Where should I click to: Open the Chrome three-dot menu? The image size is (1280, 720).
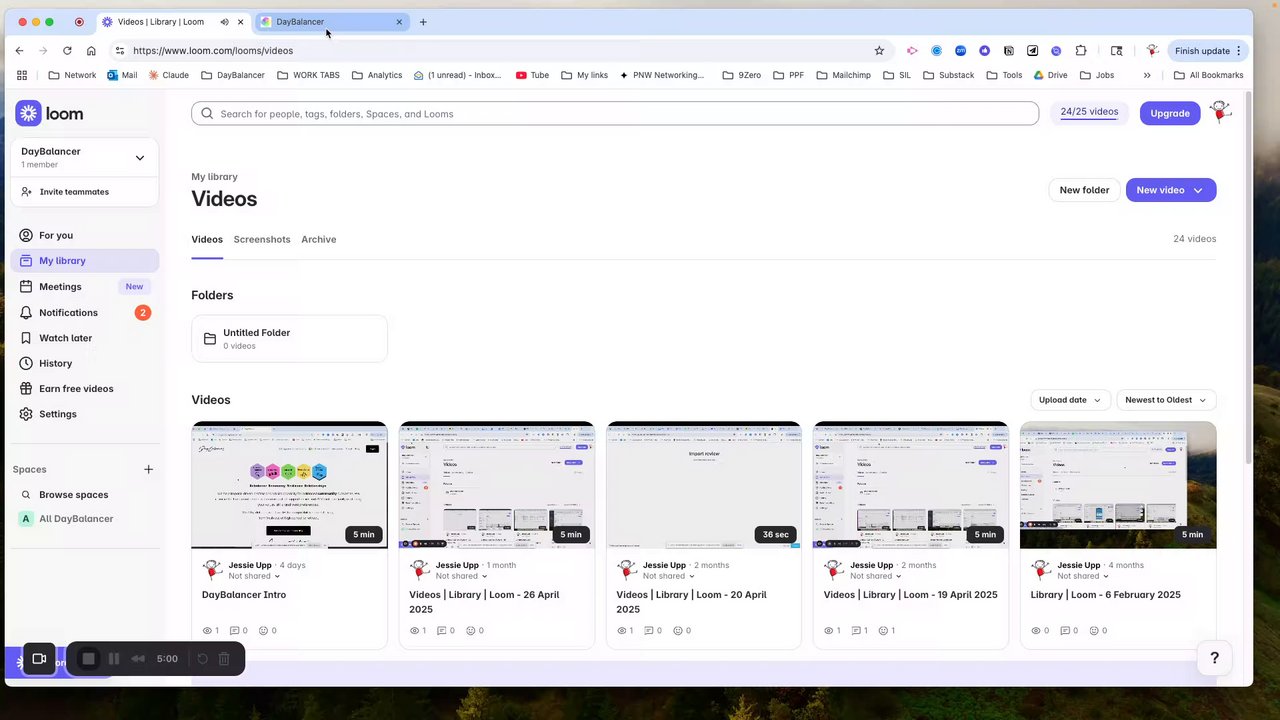(x=1238, y=50)
